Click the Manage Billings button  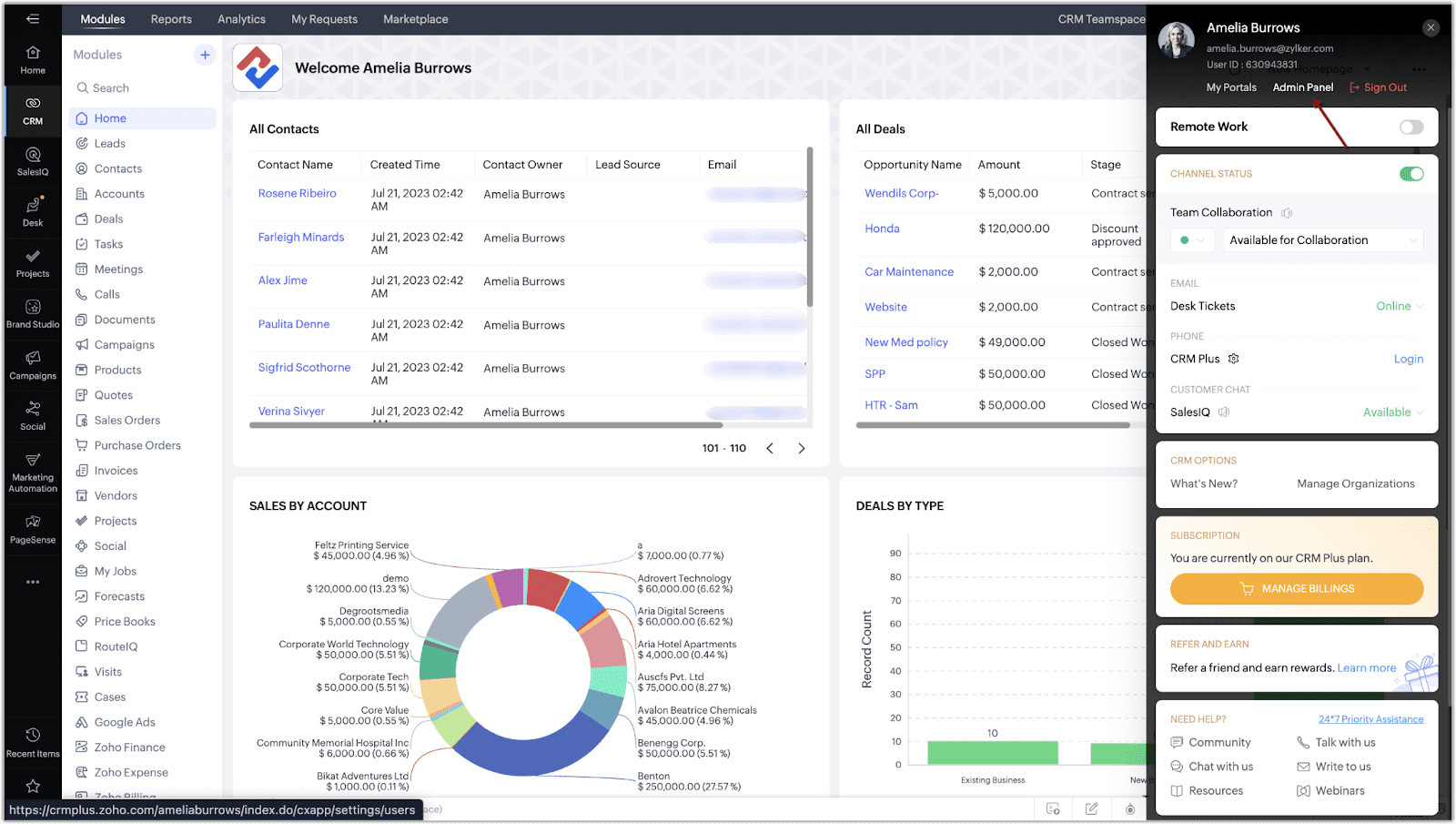(x=1296, y=588)
